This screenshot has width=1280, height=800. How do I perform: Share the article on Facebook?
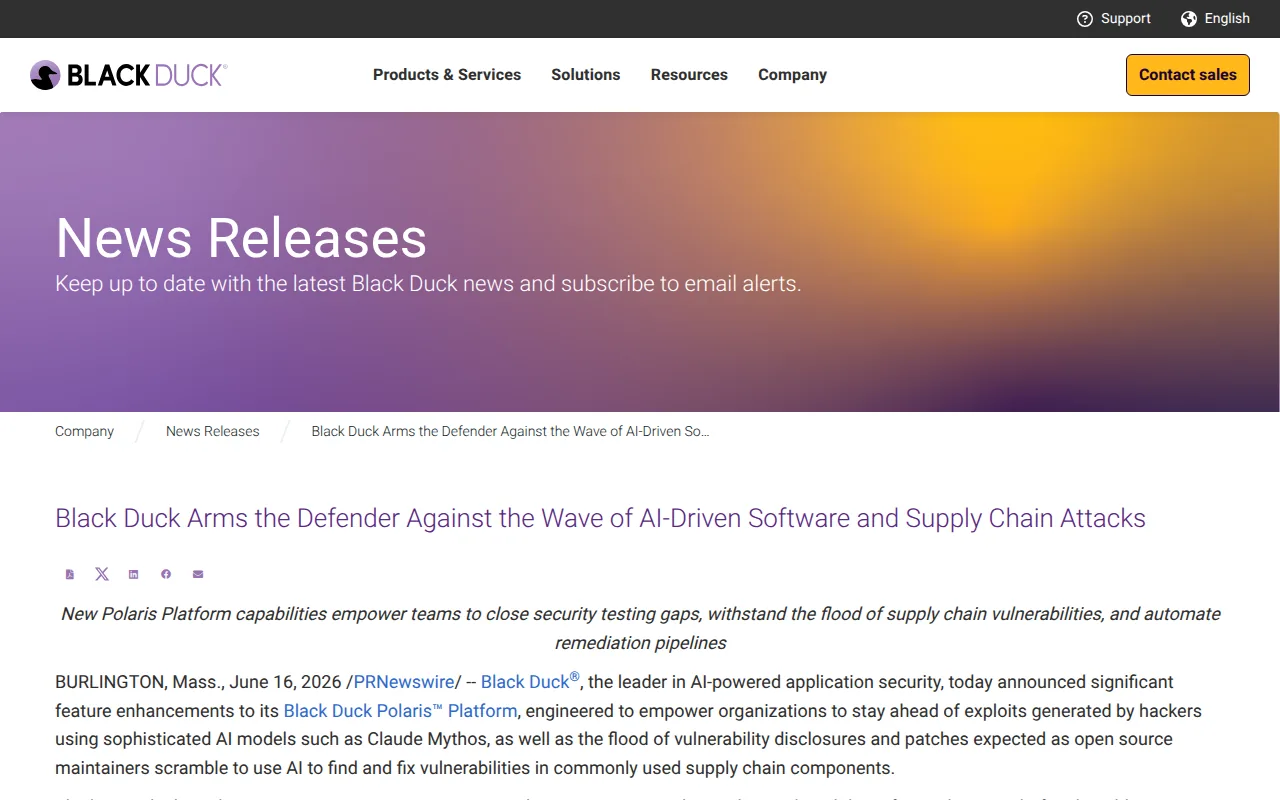point(166,574)
